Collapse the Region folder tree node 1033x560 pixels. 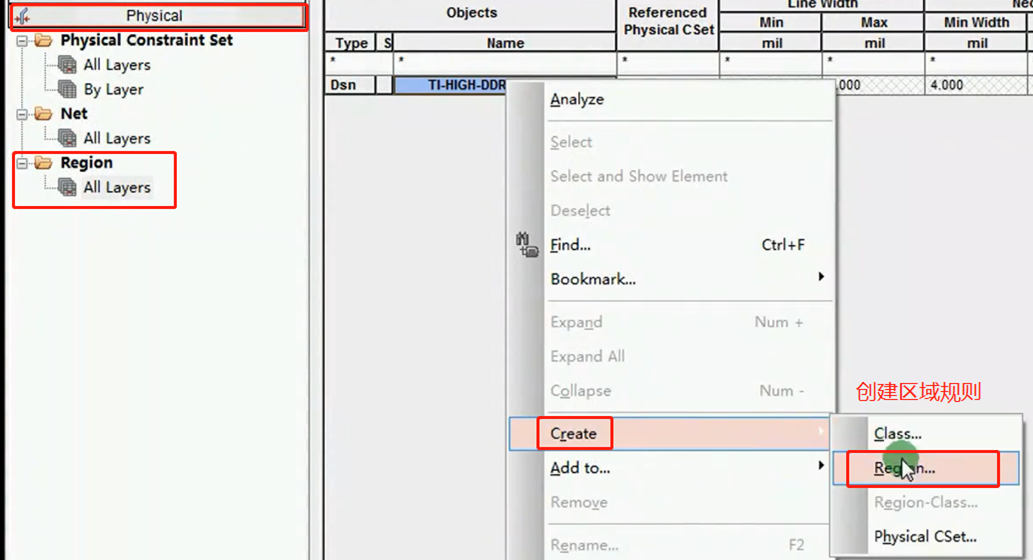coord(22,163)
